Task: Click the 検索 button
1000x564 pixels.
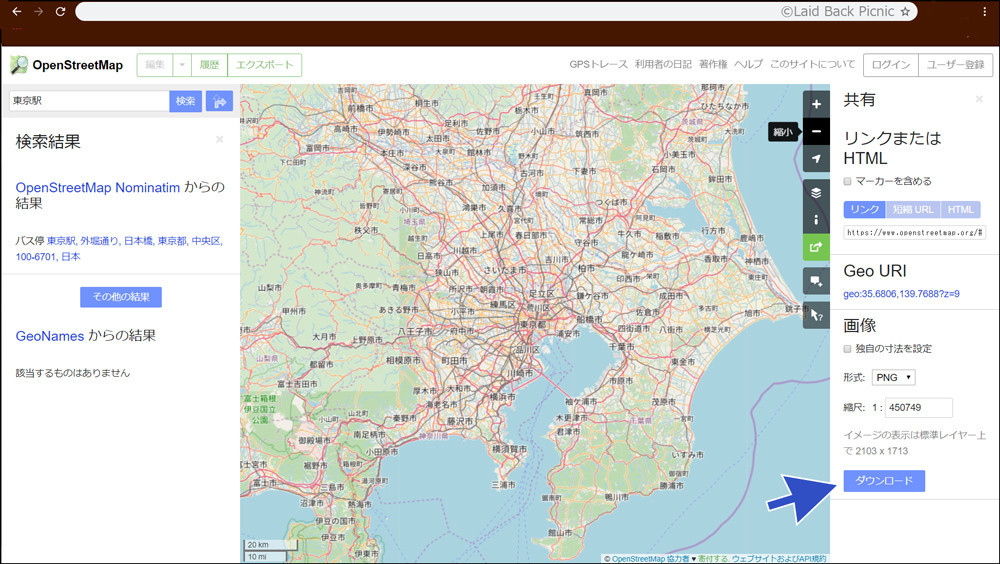Action: [186, 101]
